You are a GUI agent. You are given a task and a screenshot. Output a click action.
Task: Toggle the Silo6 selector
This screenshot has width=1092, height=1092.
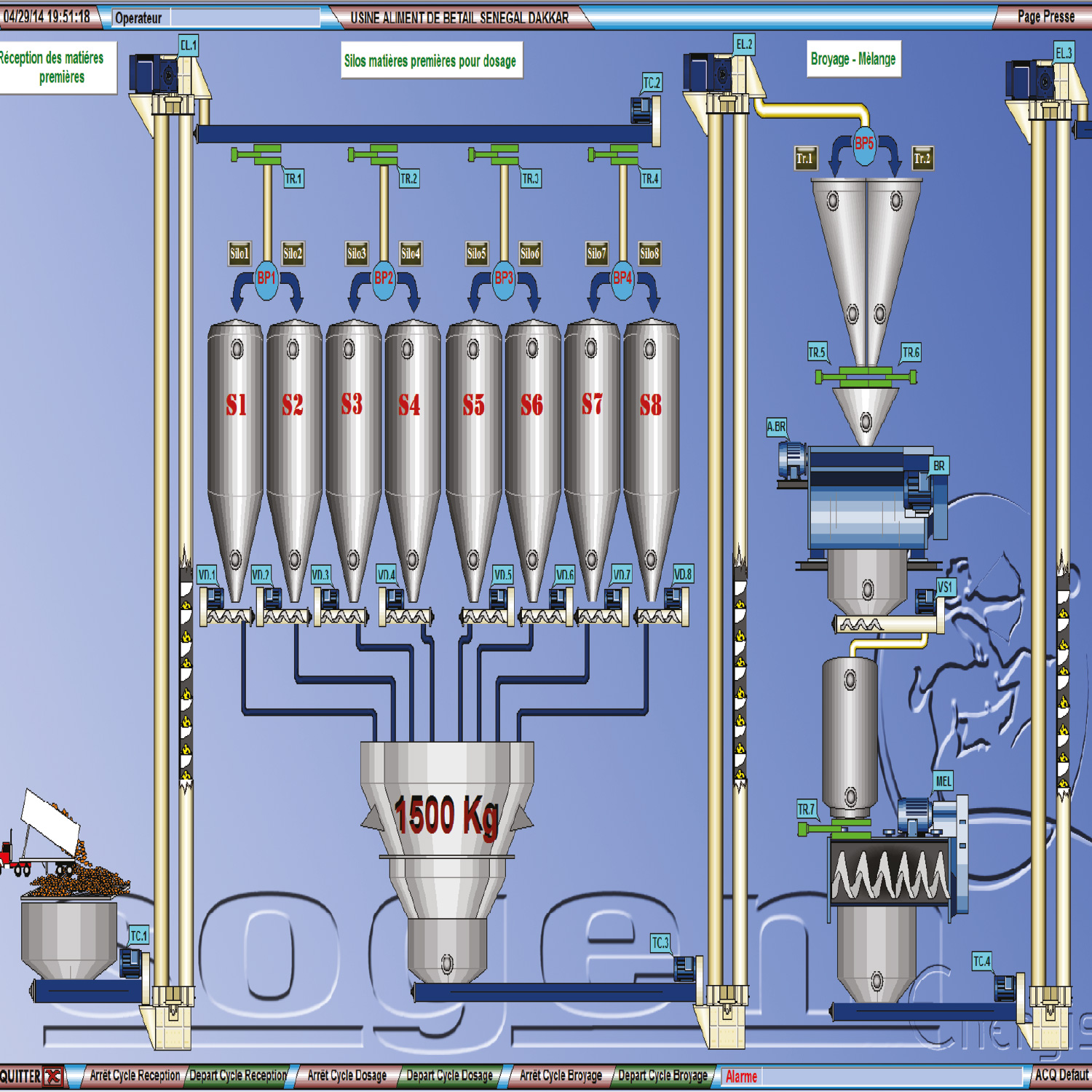529,253
